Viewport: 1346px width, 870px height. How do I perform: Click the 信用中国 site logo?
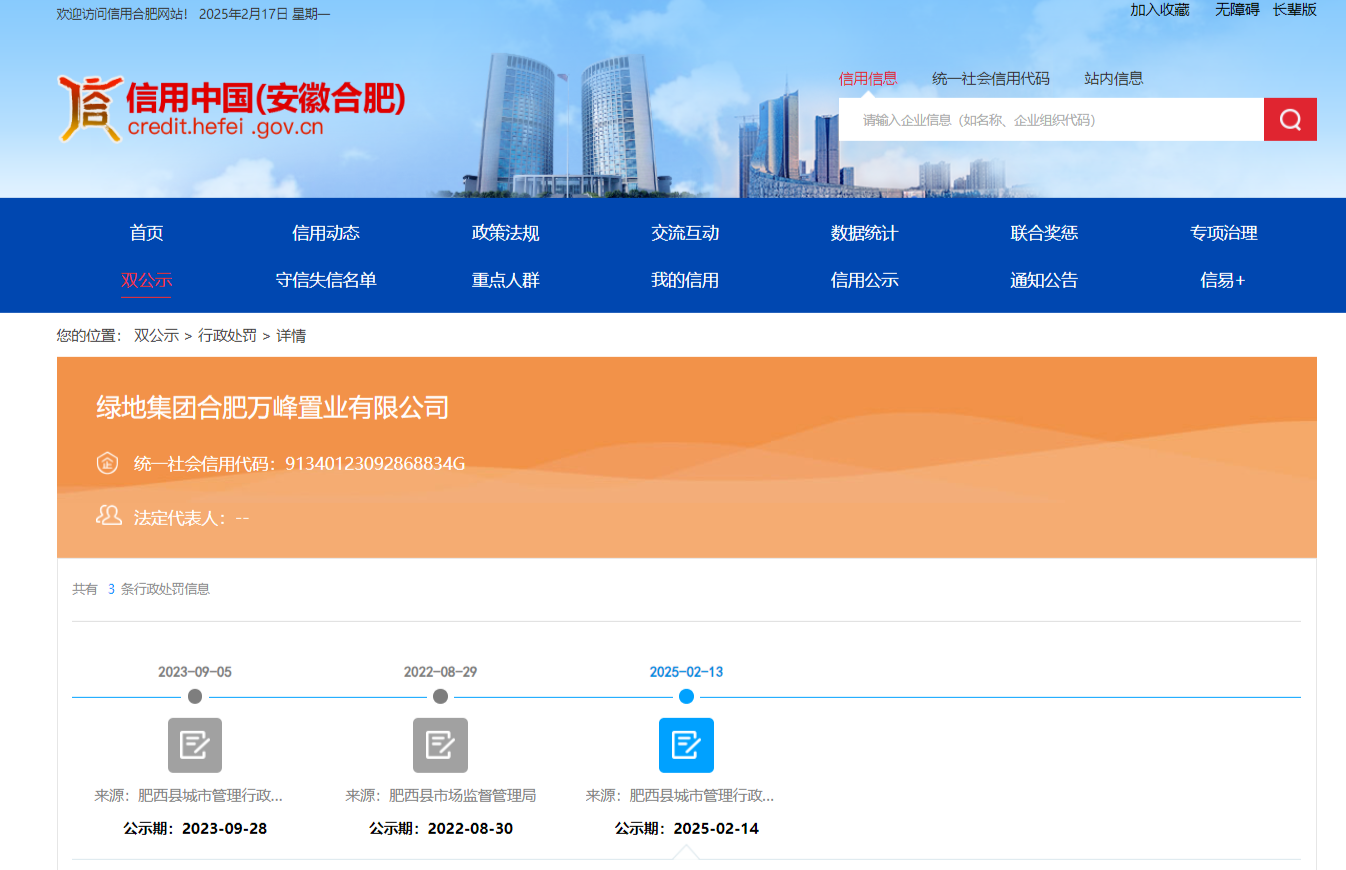pos(230,108)
